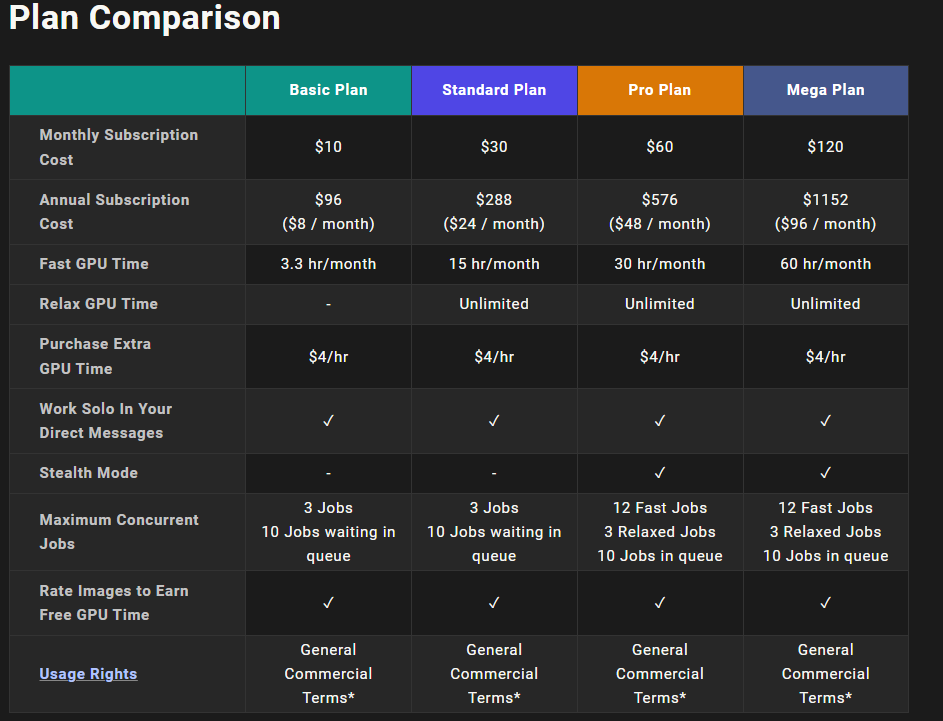Image resolution: width=943 pixels, height=721 pixels.
Task: Click the Work Solo checkmark under Standard Plan
Action: point(494,421)
